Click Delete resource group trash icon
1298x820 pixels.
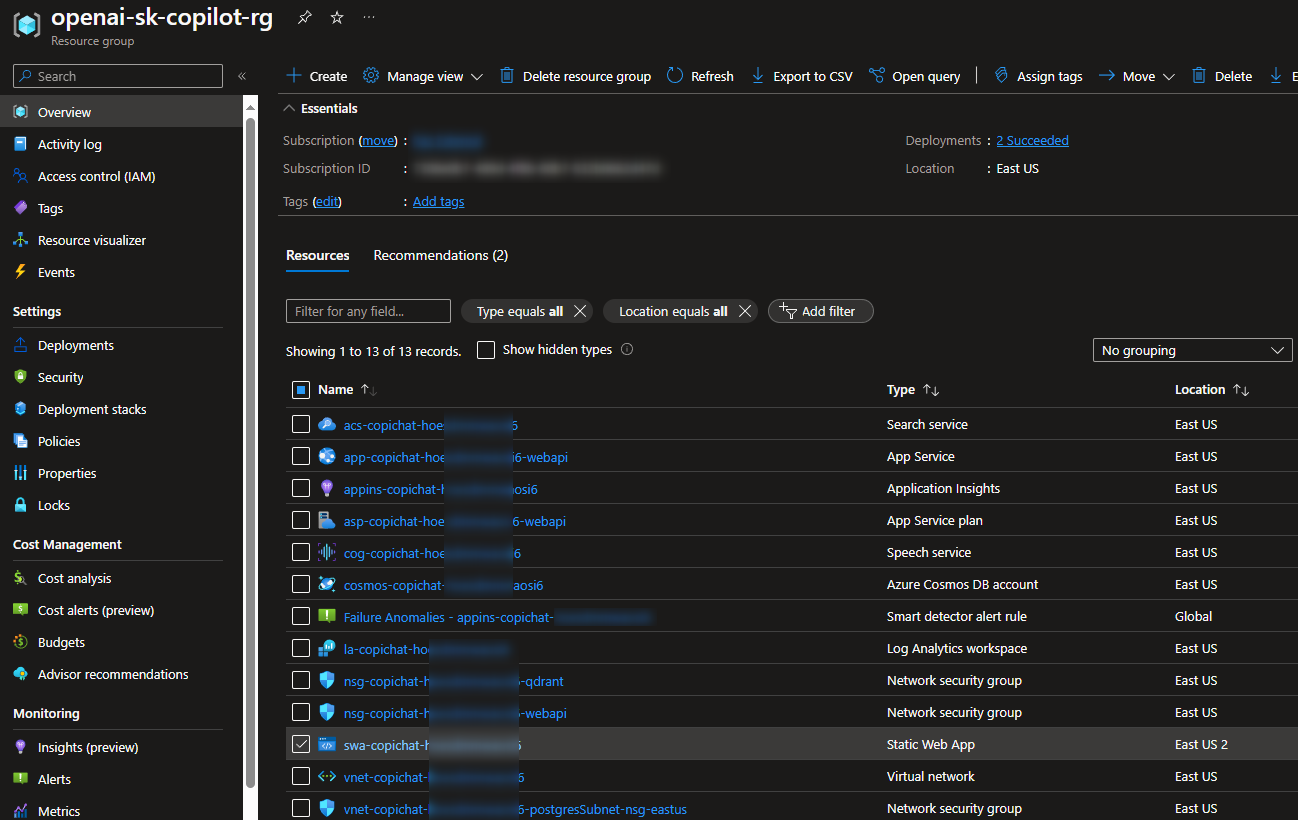point(507,76)
